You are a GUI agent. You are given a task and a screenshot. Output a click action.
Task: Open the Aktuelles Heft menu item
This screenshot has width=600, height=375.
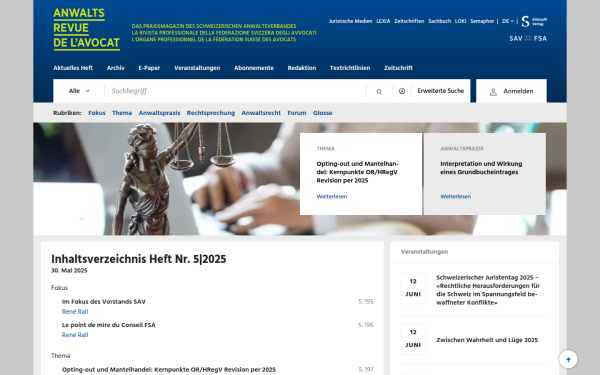tap(73, 68)
